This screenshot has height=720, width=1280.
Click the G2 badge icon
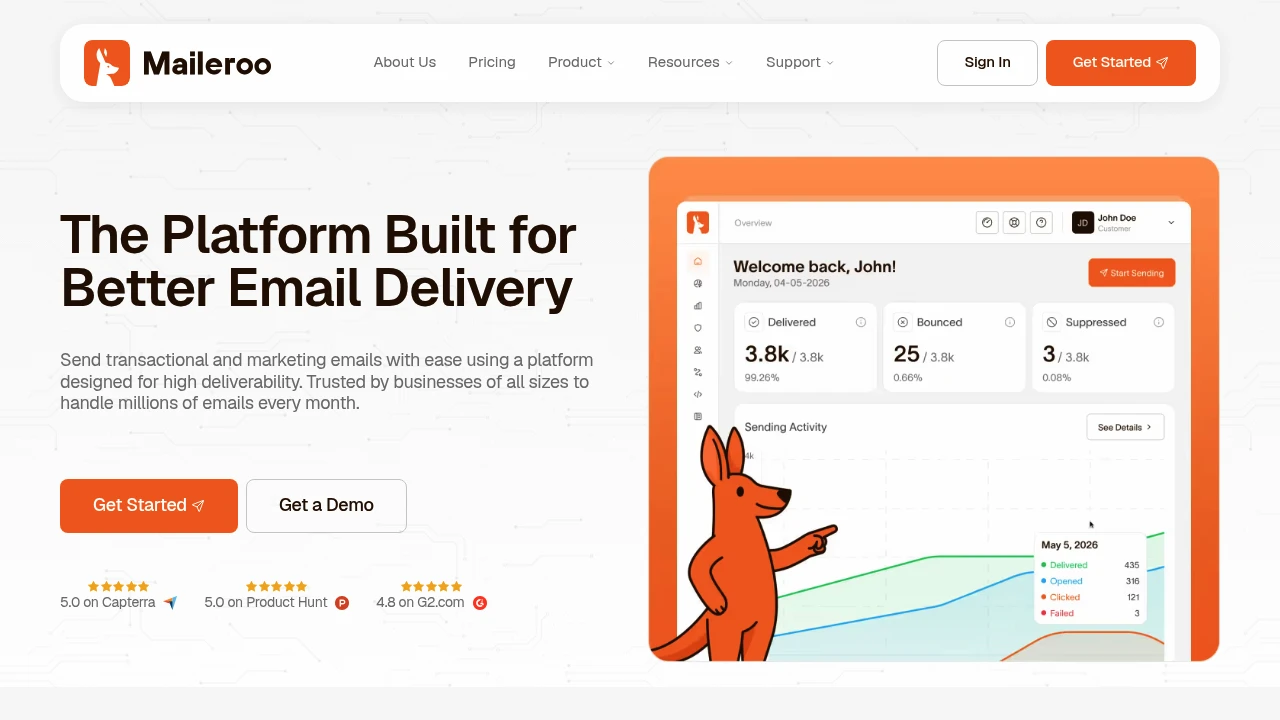click(x=480, y=603)
